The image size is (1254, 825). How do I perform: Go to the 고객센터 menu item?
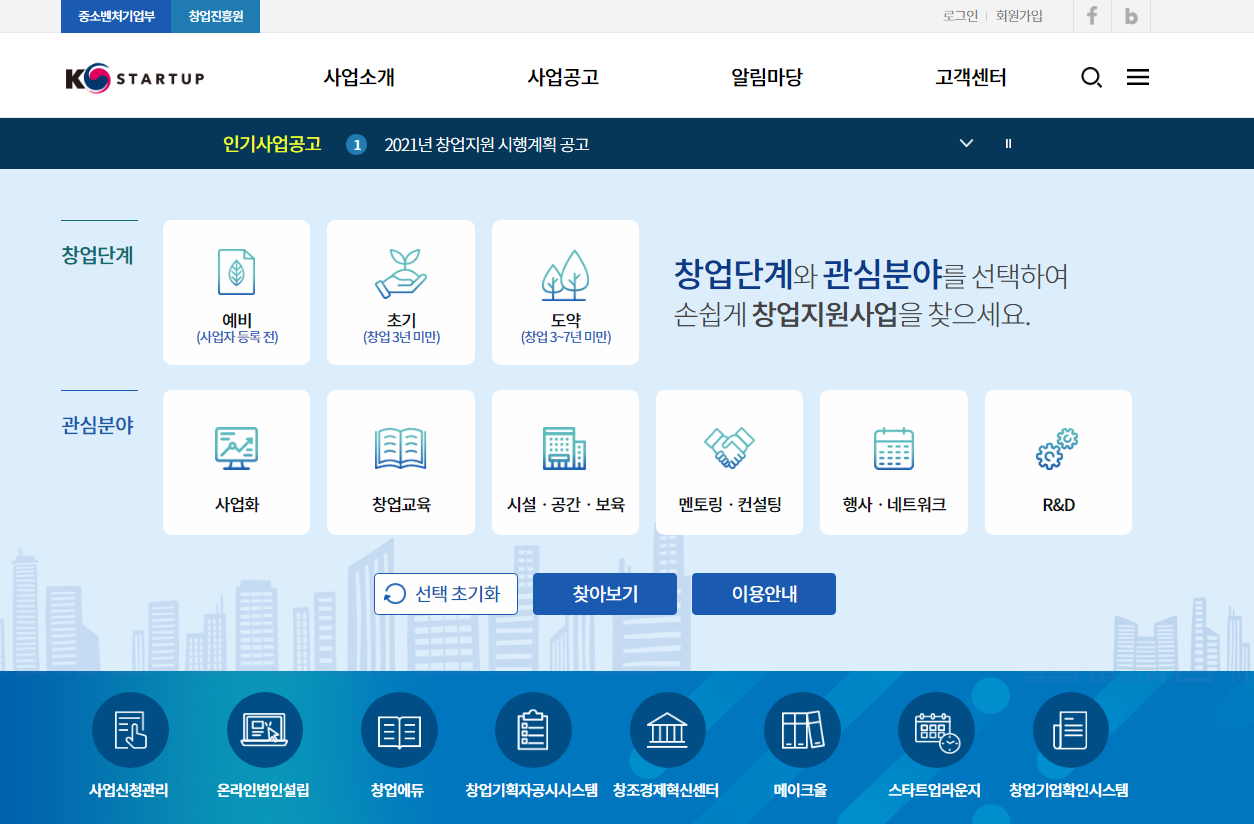(x=968, y=76)
